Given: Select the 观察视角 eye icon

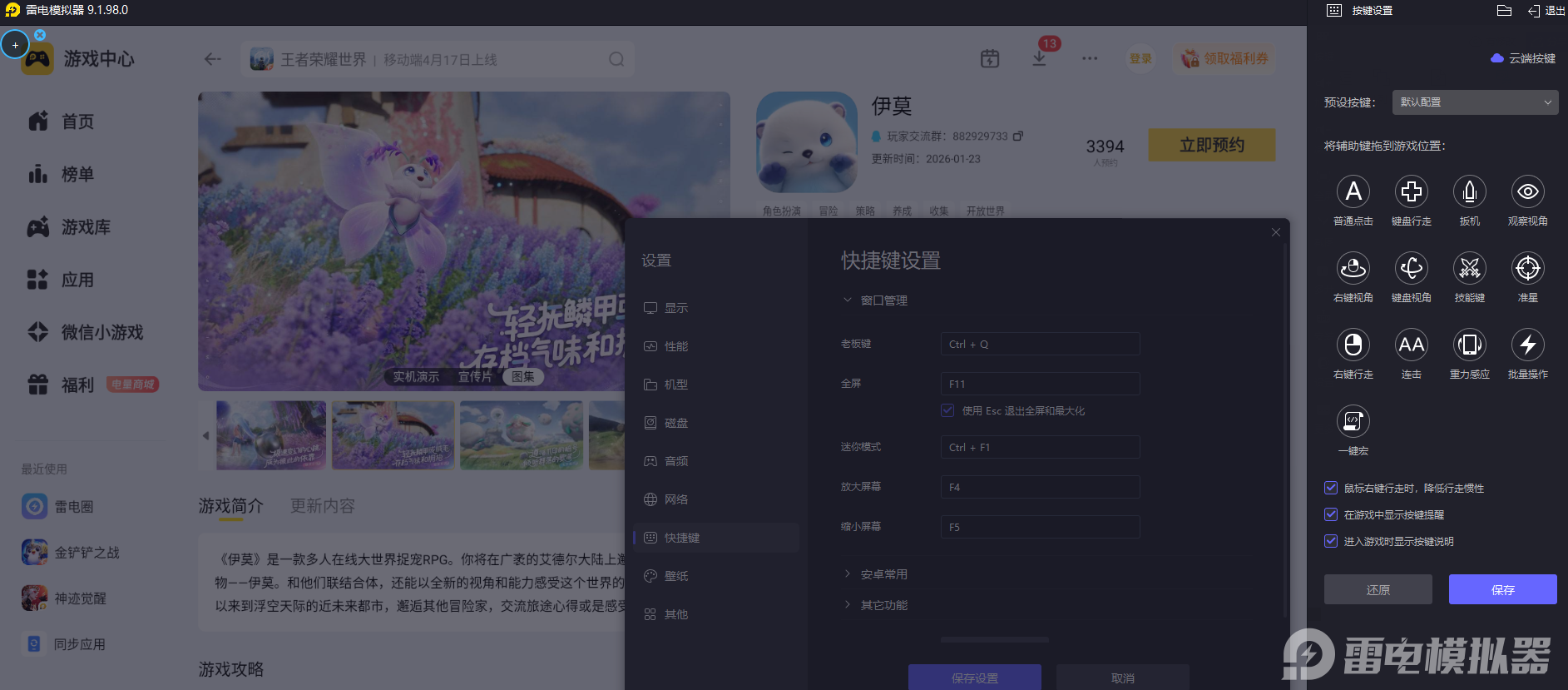Looking at the screenshot, I should click(x=1528, y=191).
